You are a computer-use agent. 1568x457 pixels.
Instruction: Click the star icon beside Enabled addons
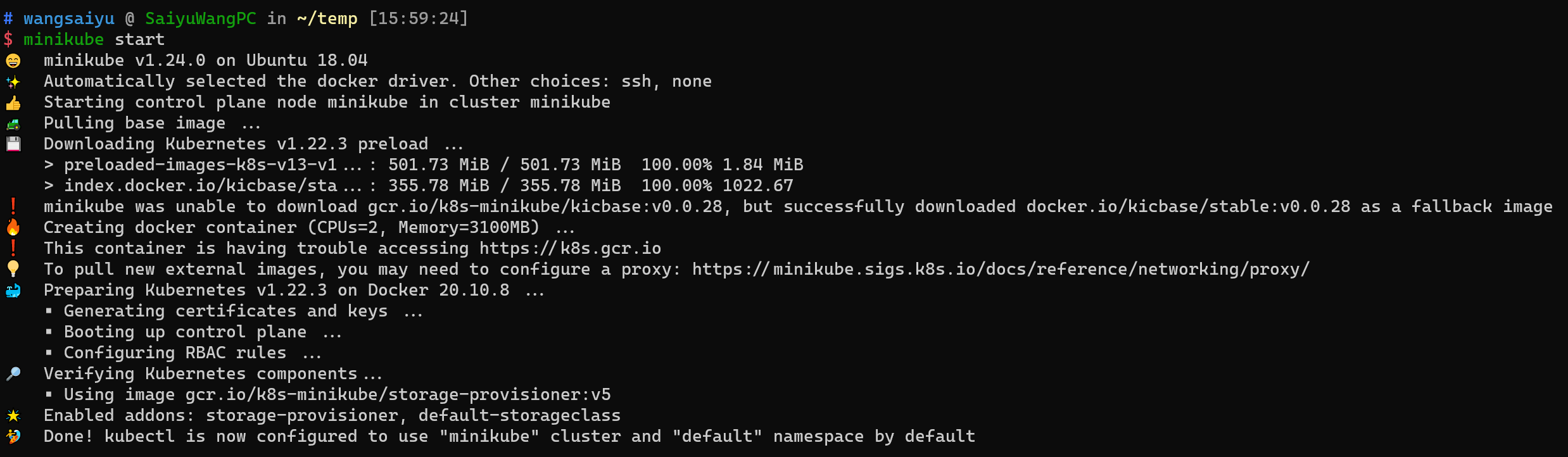[x=13, y=416]
